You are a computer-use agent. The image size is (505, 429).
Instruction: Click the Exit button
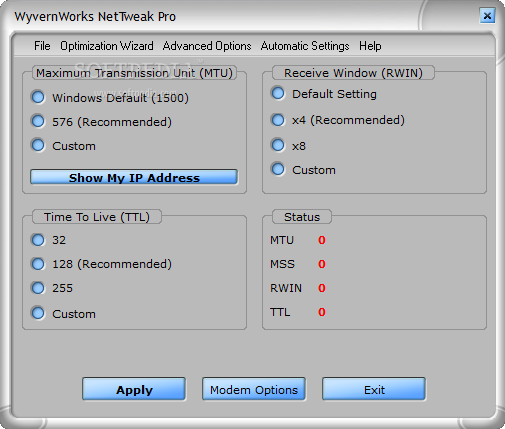(x=374, y=389)
